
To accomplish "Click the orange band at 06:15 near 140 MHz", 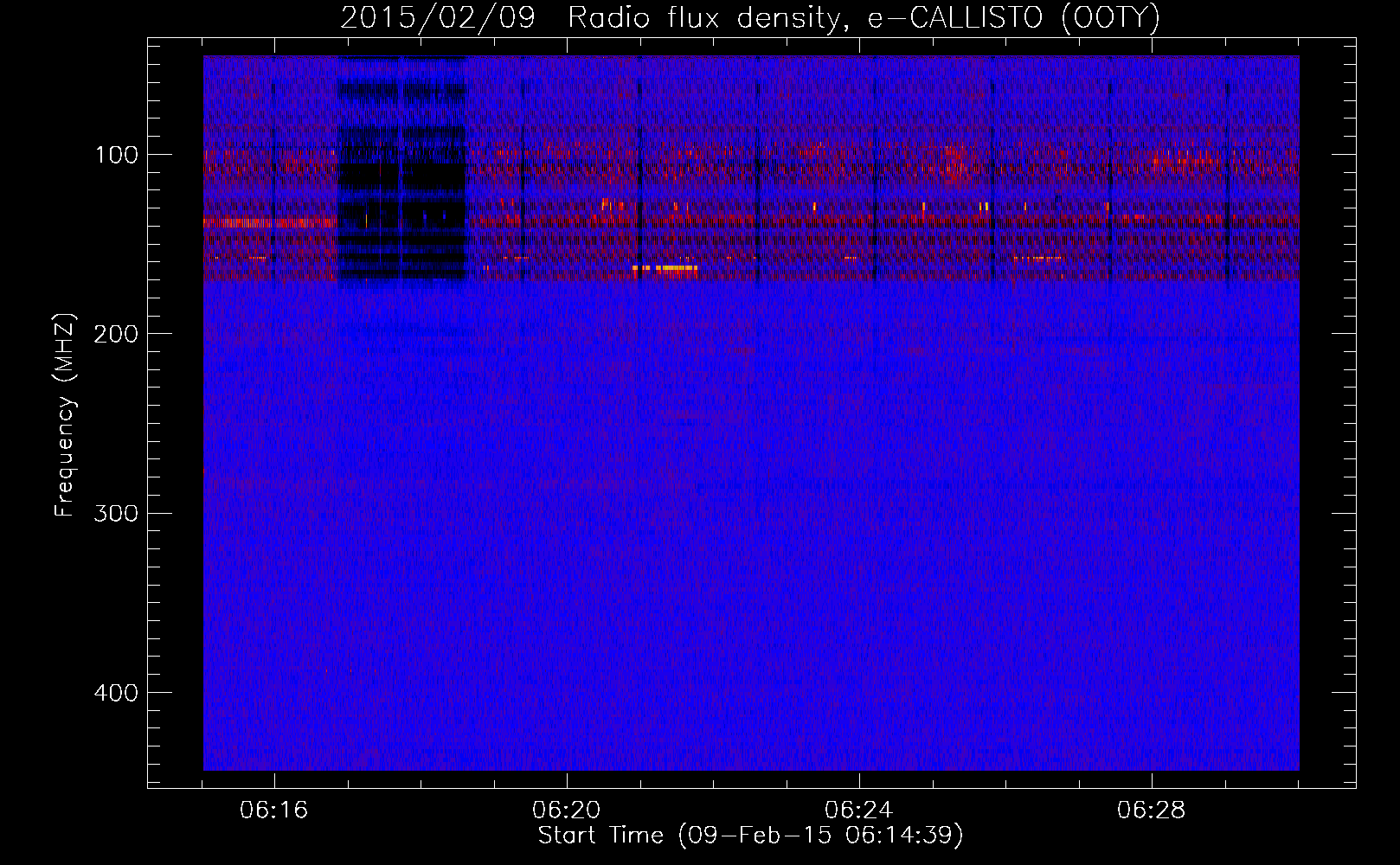I will point(269,222).
